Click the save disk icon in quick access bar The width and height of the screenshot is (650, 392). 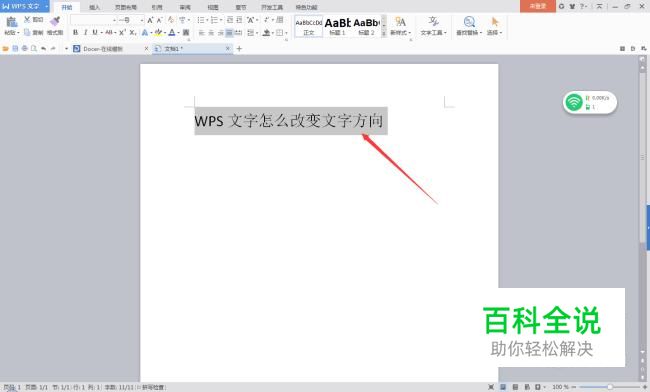(15, 48)
